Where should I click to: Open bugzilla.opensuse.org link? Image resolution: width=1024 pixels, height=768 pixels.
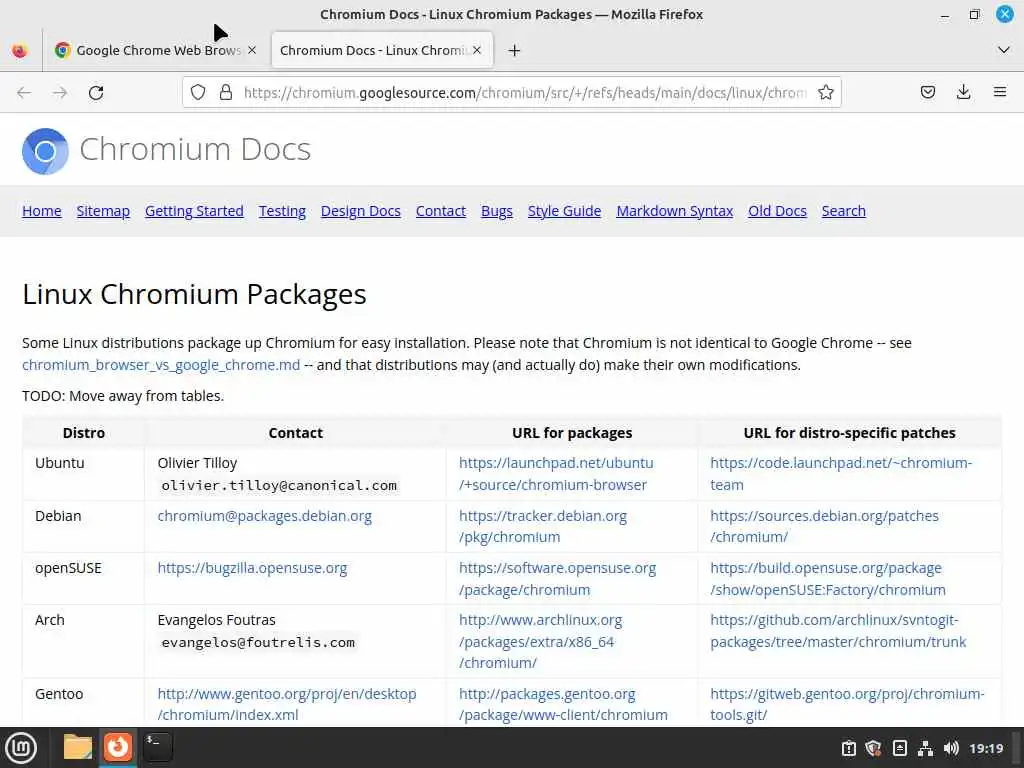[252, 568]
